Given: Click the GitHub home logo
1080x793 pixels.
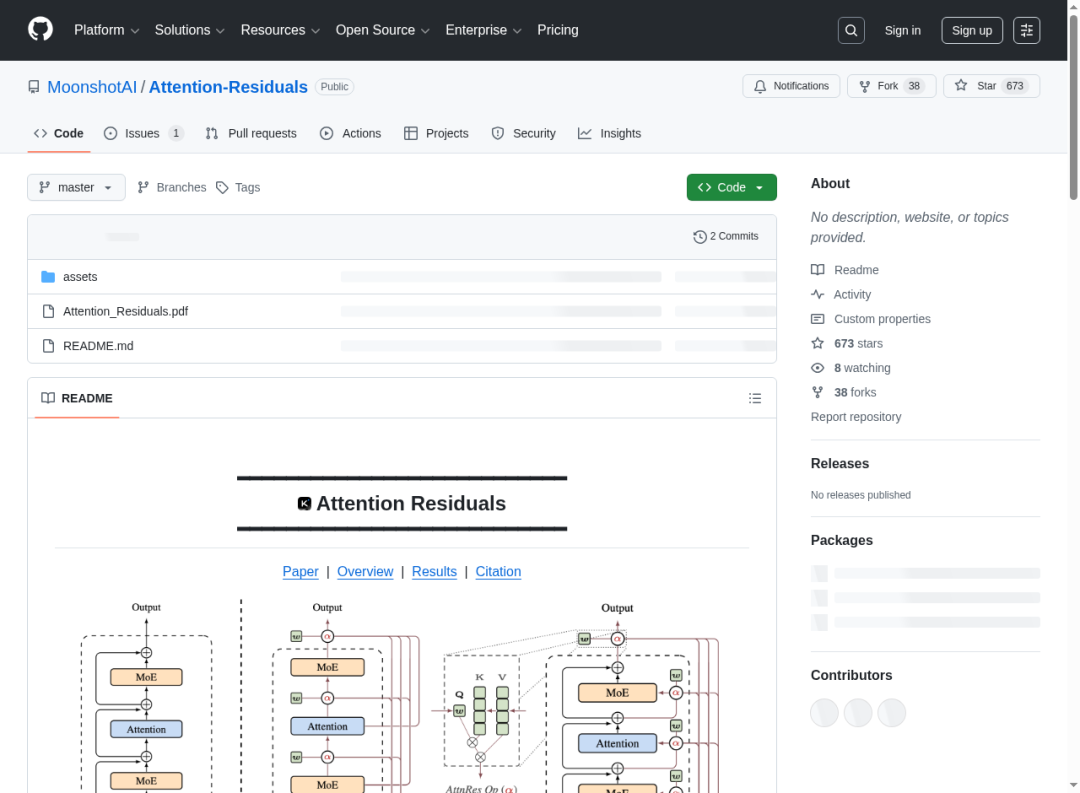Looking at the screenshot, I should pos(40,30).
